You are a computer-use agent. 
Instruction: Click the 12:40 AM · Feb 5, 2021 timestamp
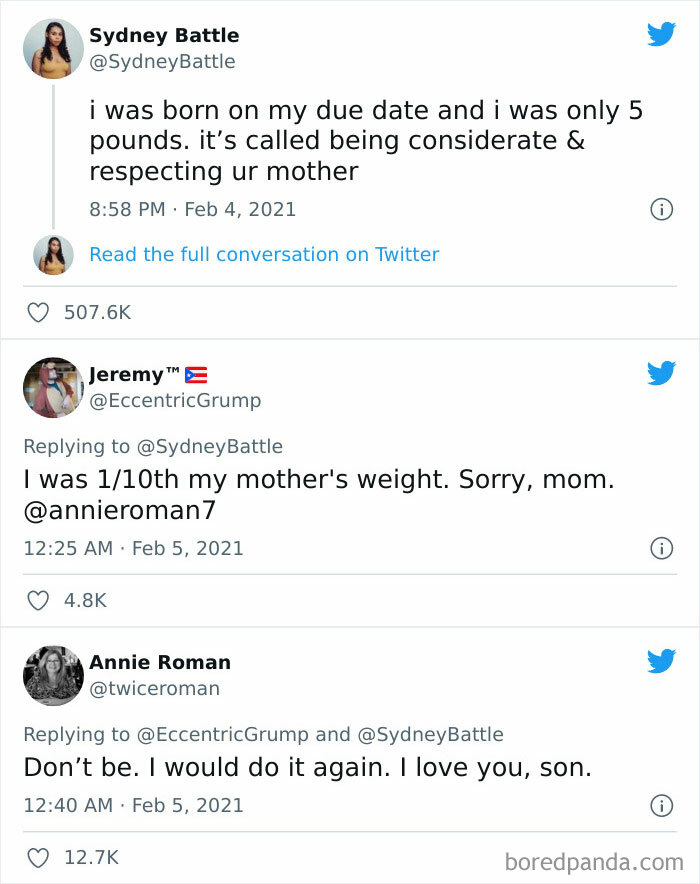pos(133,805)
